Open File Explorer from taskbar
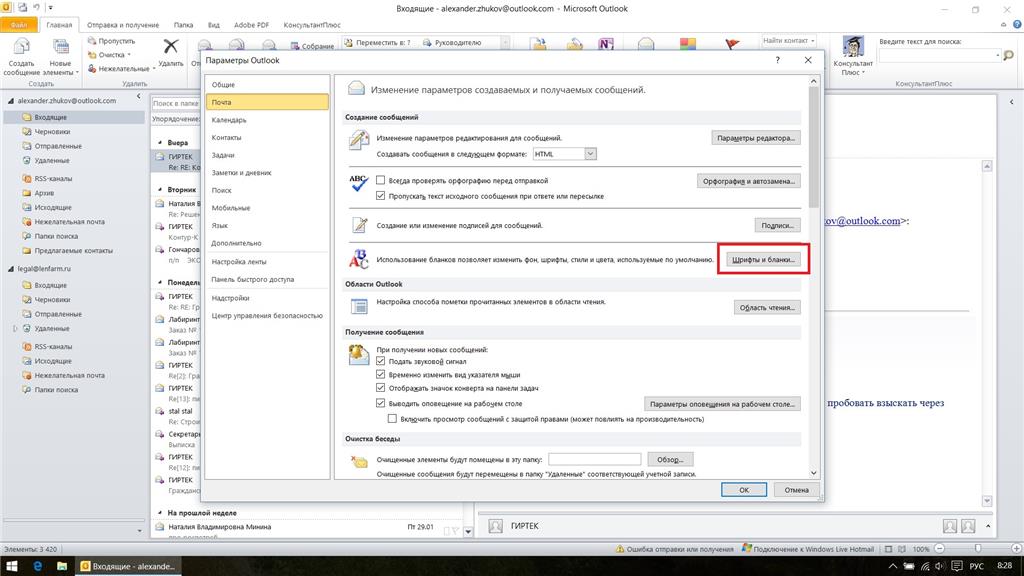 pos(62,566)
